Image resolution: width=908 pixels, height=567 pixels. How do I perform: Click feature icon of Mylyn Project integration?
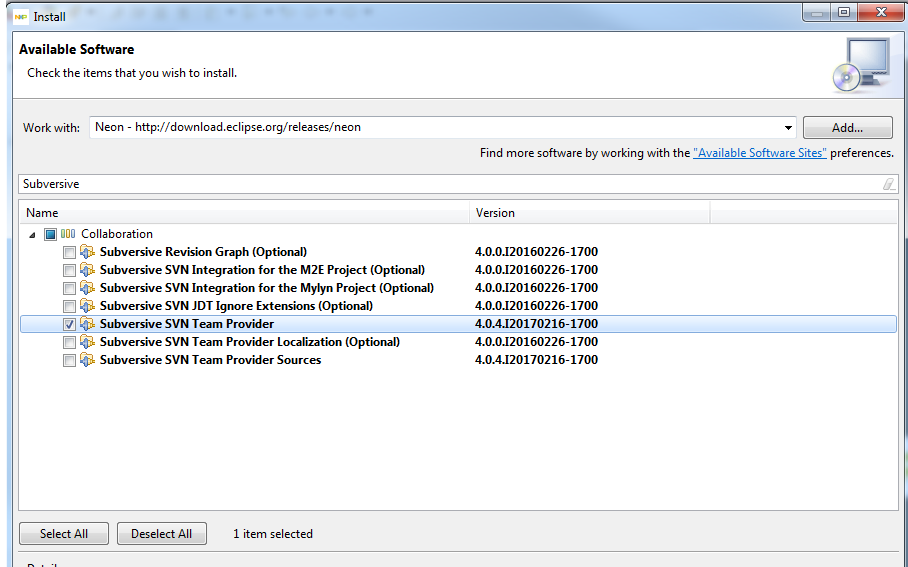pos(87,288)
